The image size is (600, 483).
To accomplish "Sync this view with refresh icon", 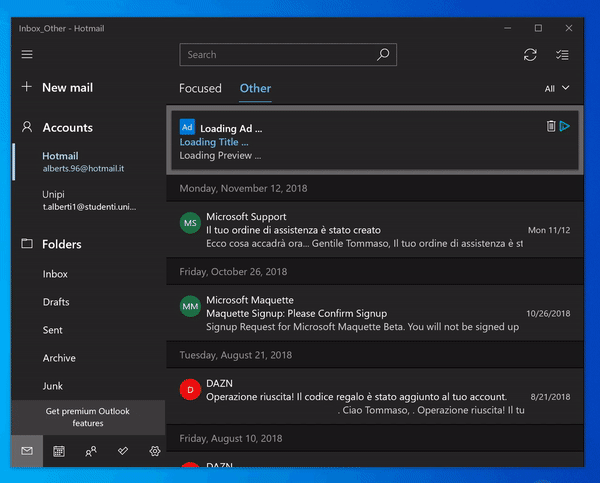I will 530,55.
